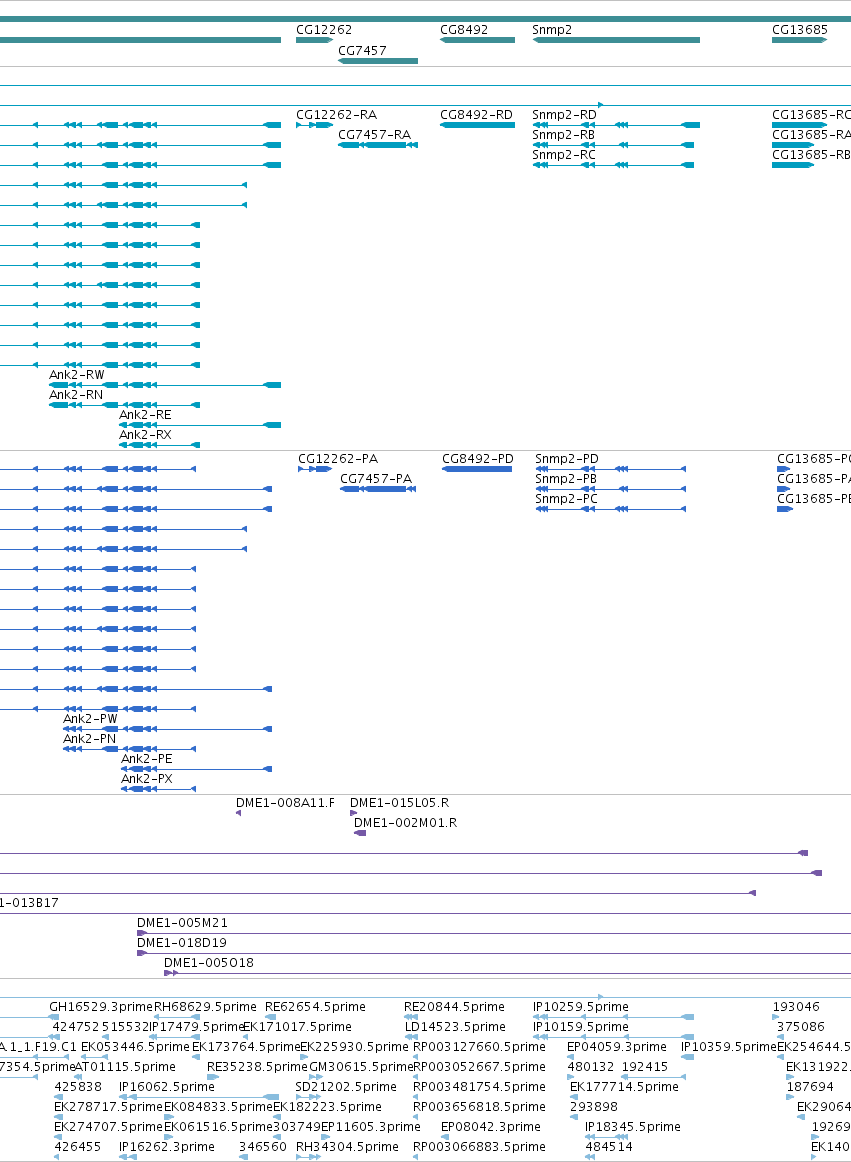Select the RE62654.5prime cDNA
Viewport: 851px width, 1162px height.
[x=271, y=1017]
